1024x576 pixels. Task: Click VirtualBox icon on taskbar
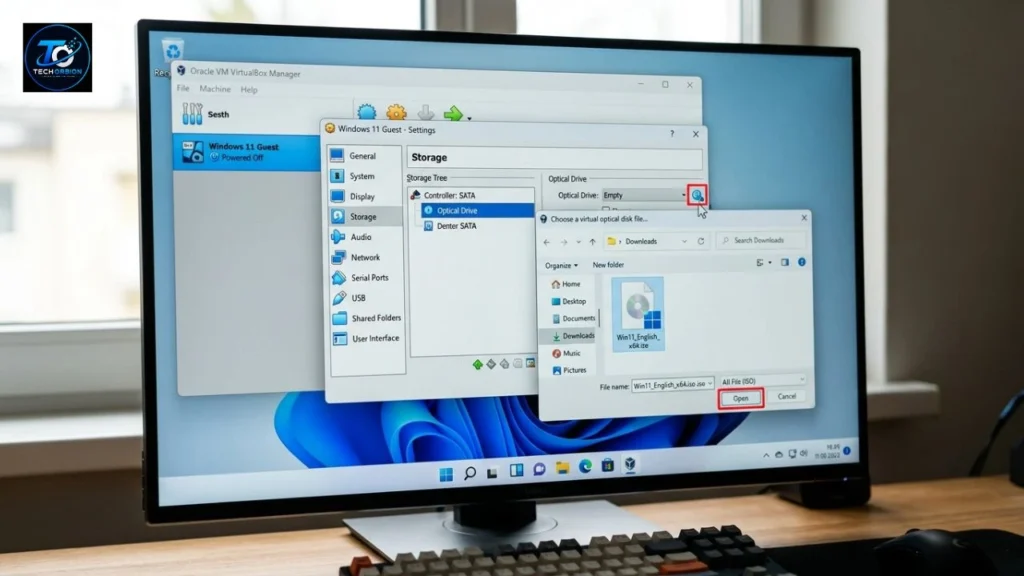(x=630, y=464)
